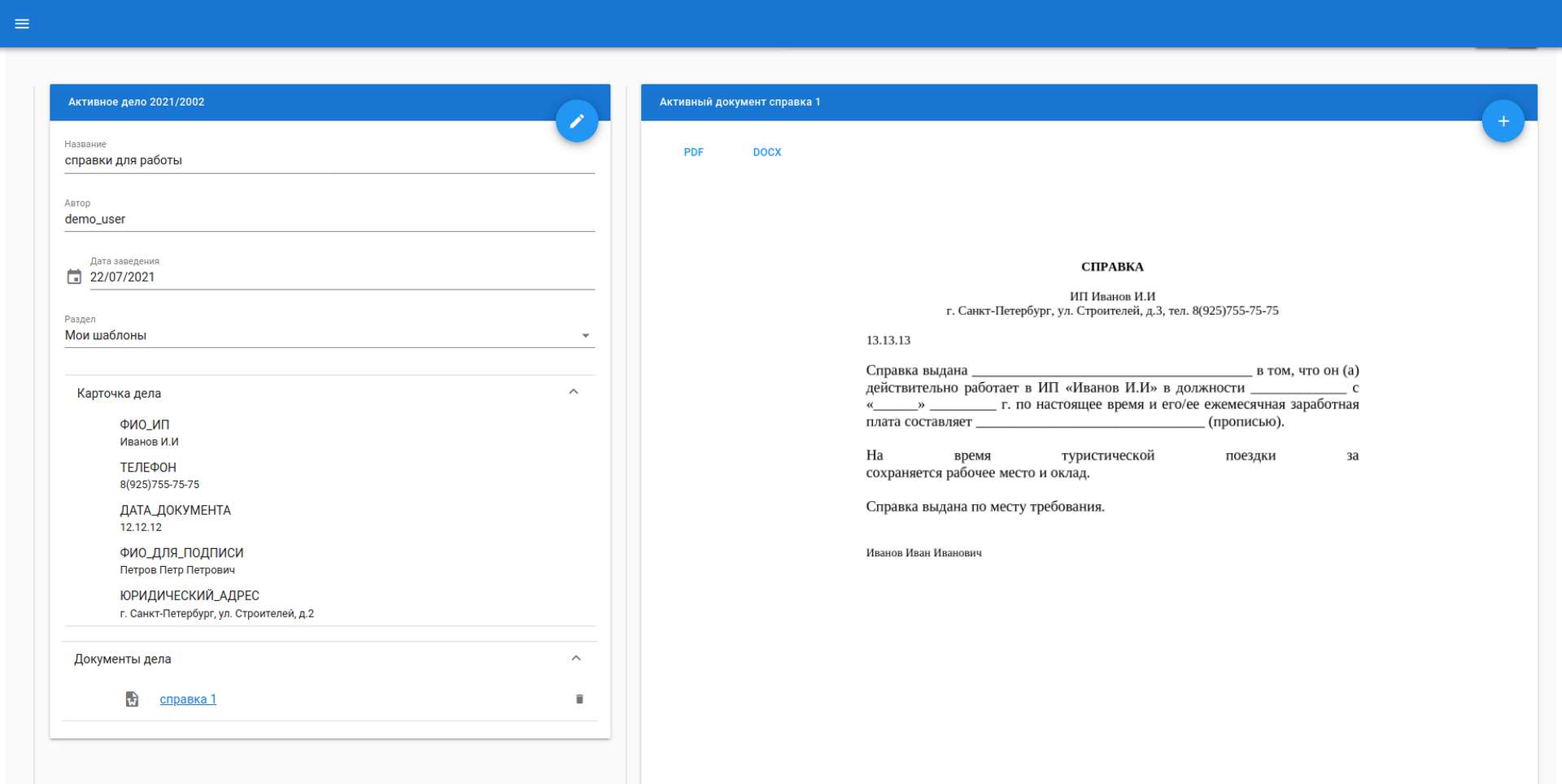
Task: Click the pencil edit case button
Action: tap(577, 121)
